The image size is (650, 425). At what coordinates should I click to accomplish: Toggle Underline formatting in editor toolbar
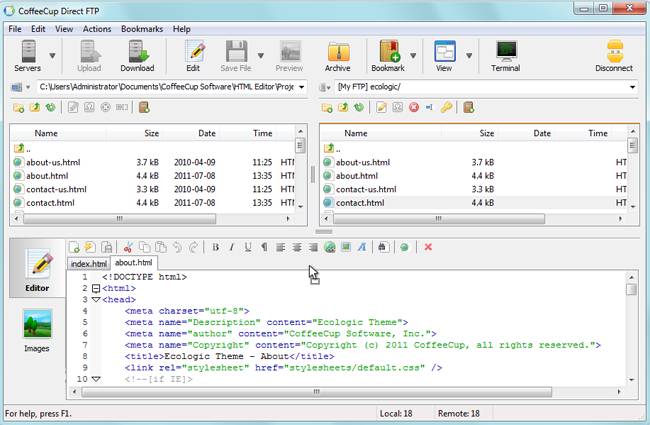click(247, 247)
